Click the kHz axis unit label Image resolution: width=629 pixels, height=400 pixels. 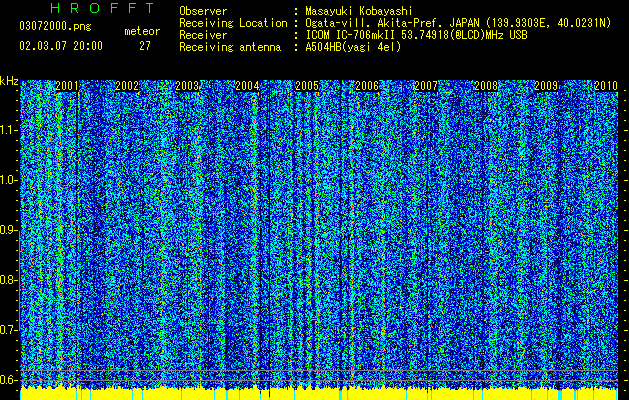tap(9, 81)
